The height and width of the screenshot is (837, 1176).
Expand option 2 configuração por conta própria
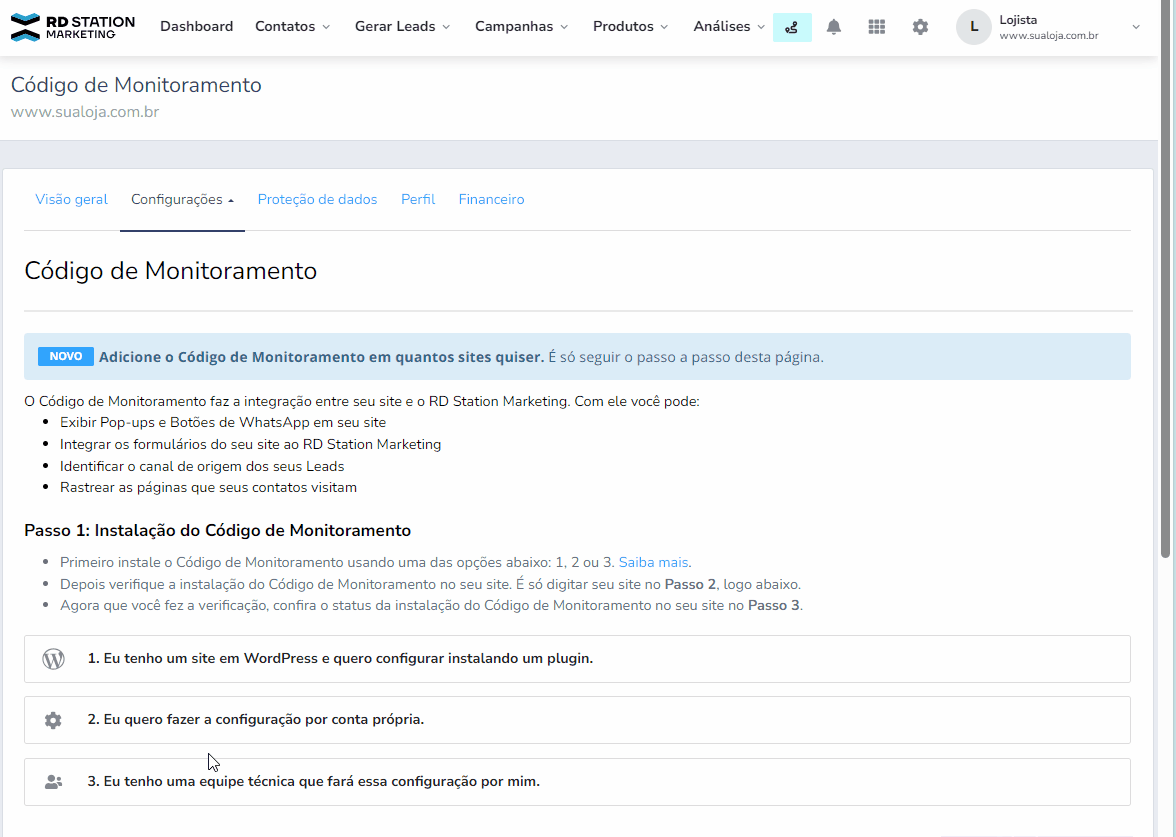[x=577, y=720]
